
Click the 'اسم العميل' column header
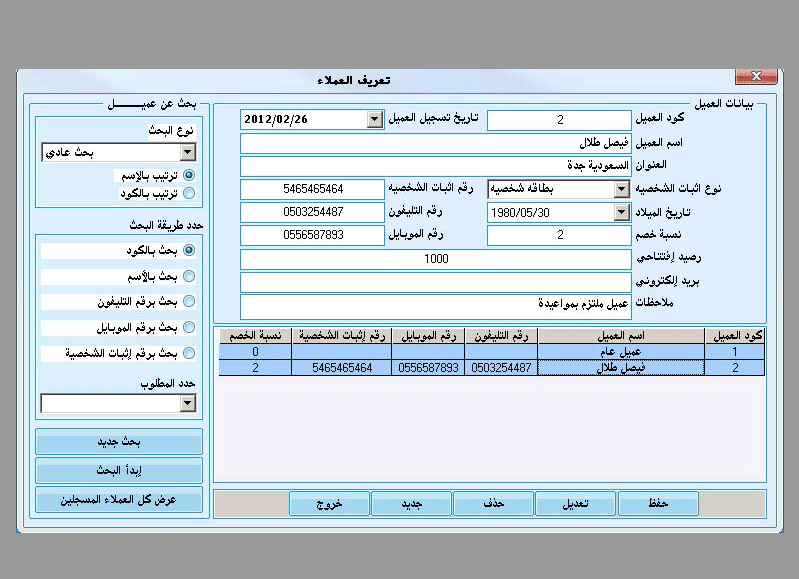(621, 335)
